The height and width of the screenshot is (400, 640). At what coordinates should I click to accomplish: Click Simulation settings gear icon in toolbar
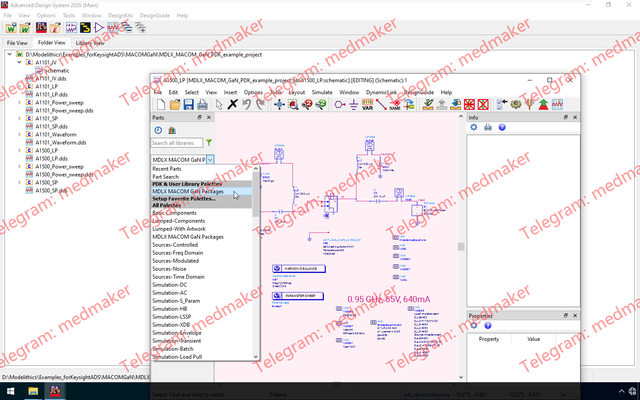(516, 104)
